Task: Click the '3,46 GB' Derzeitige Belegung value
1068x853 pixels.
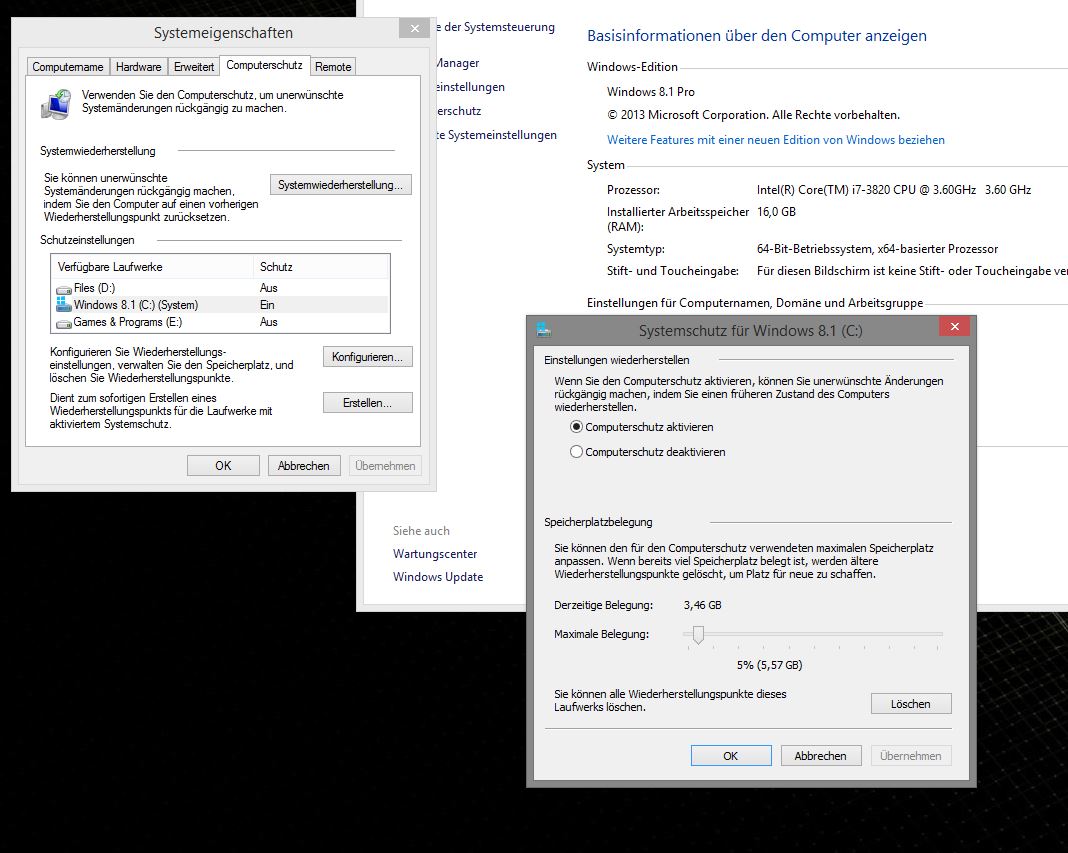Action: [702, 605]
